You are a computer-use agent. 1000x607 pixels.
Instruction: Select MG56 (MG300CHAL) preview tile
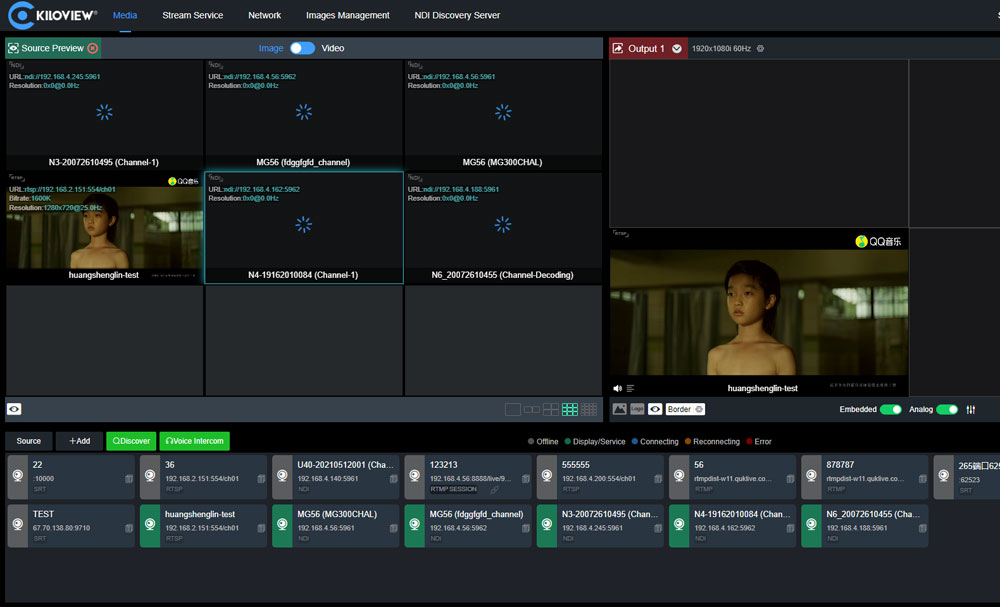(503, 114)
